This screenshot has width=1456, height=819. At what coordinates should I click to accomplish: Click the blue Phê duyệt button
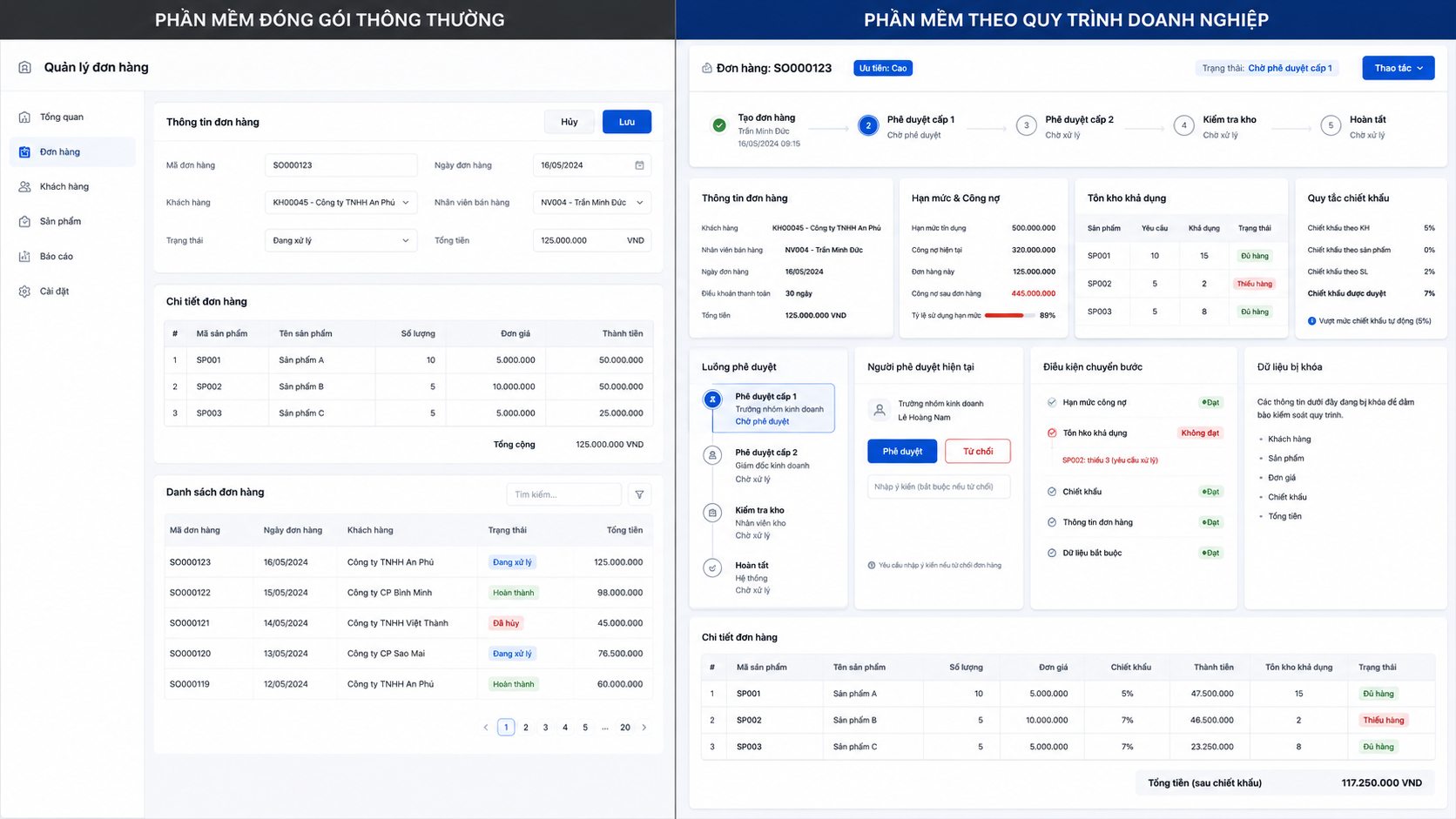click(x=902, y=451)
